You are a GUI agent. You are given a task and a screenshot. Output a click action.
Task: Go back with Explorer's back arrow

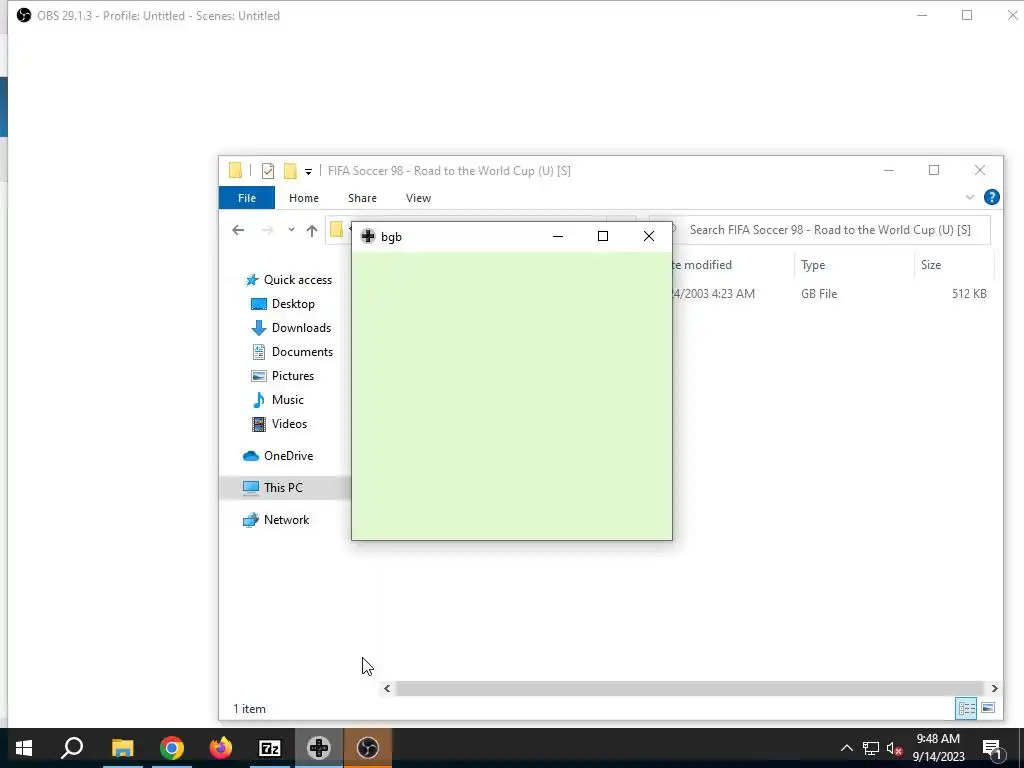click(238, 230)
